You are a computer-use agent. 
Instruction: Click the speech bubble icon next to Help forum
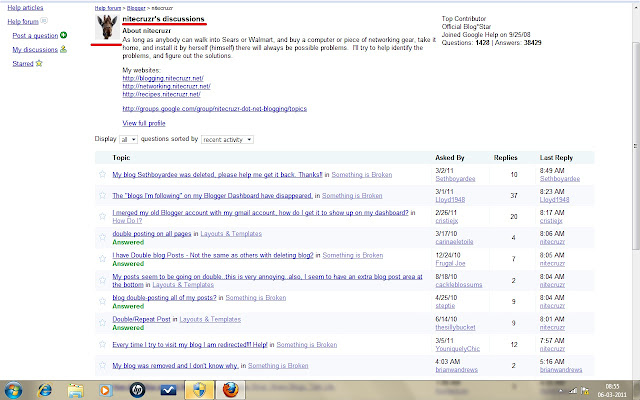[x=44, y=21]
